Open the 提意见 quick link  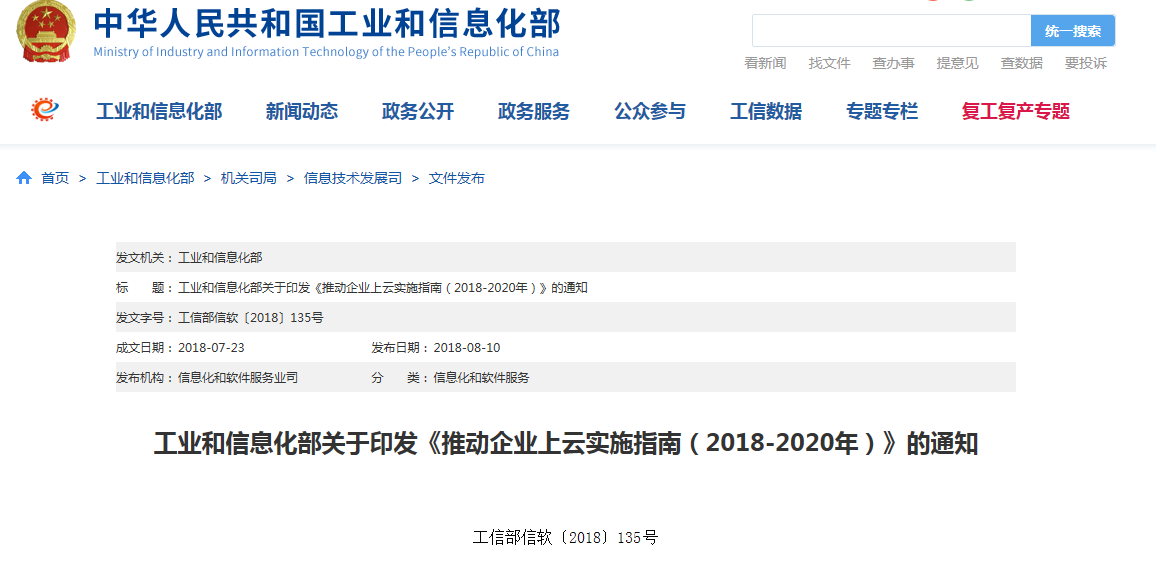958,63
